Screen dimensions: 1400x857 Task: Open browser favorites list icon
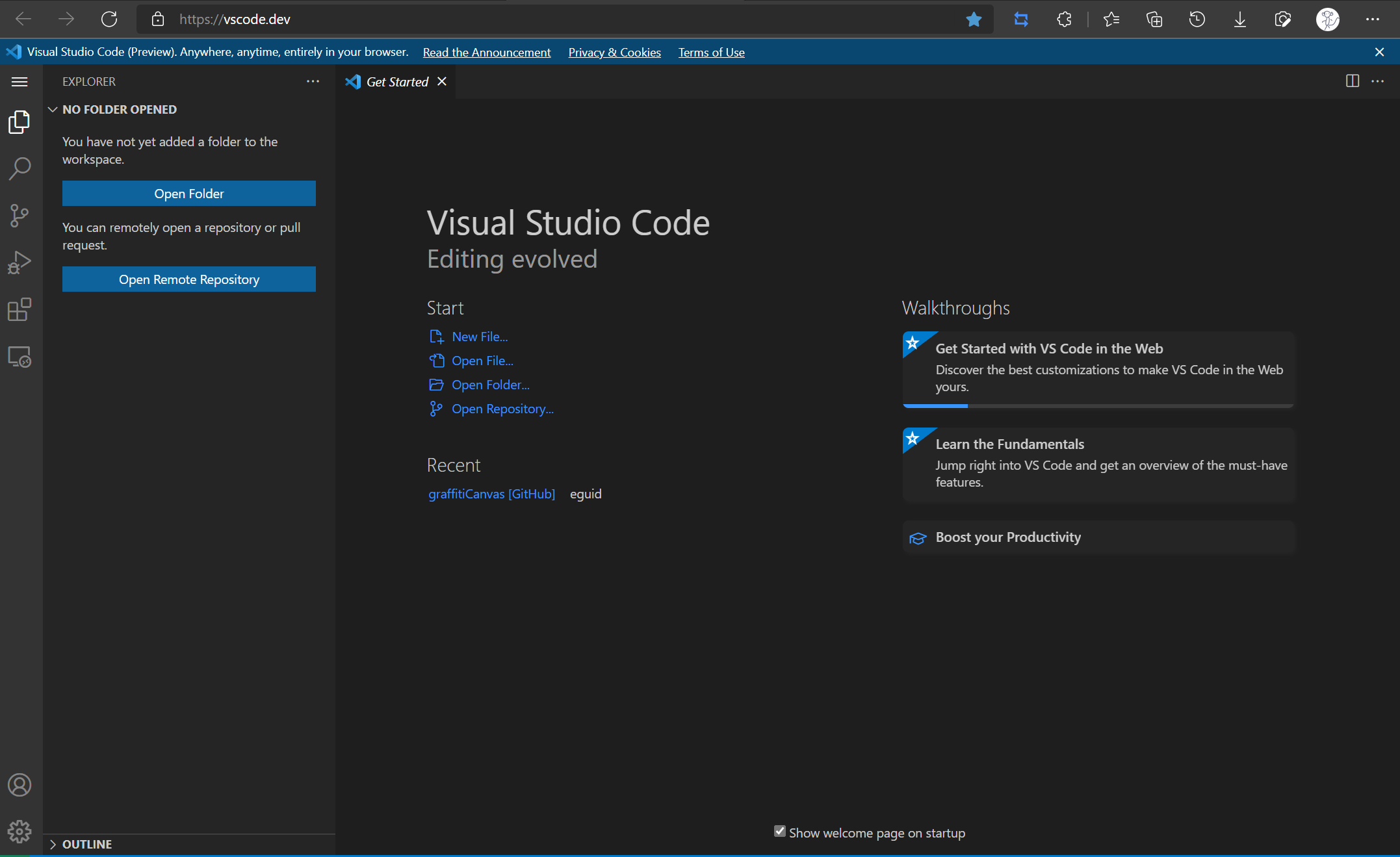[x=1111, y=19]
